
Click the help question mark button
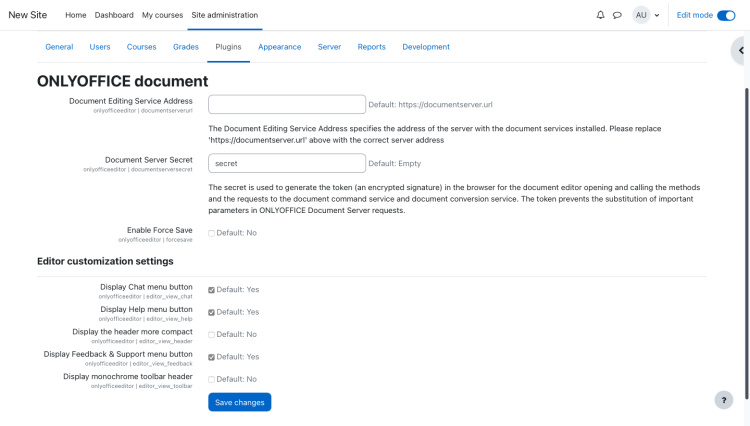click(x=724, y=400)
